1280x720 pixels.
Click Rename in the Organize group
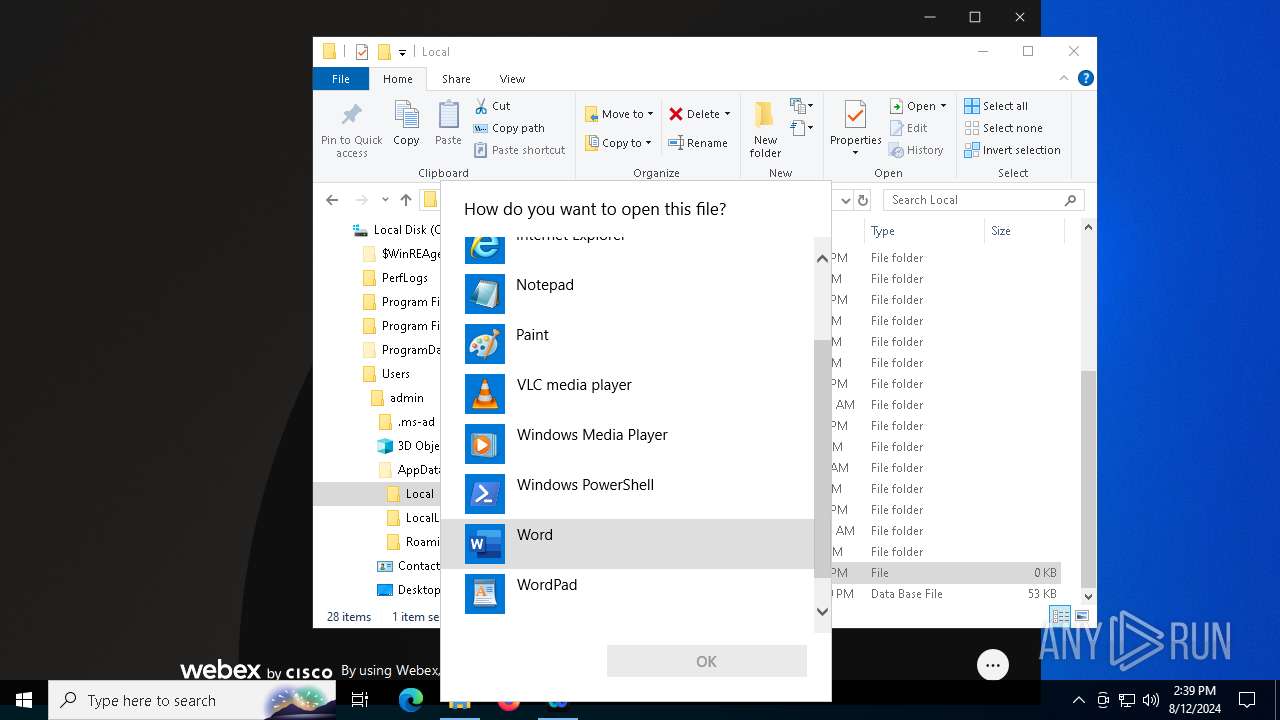tap(698, 143)
